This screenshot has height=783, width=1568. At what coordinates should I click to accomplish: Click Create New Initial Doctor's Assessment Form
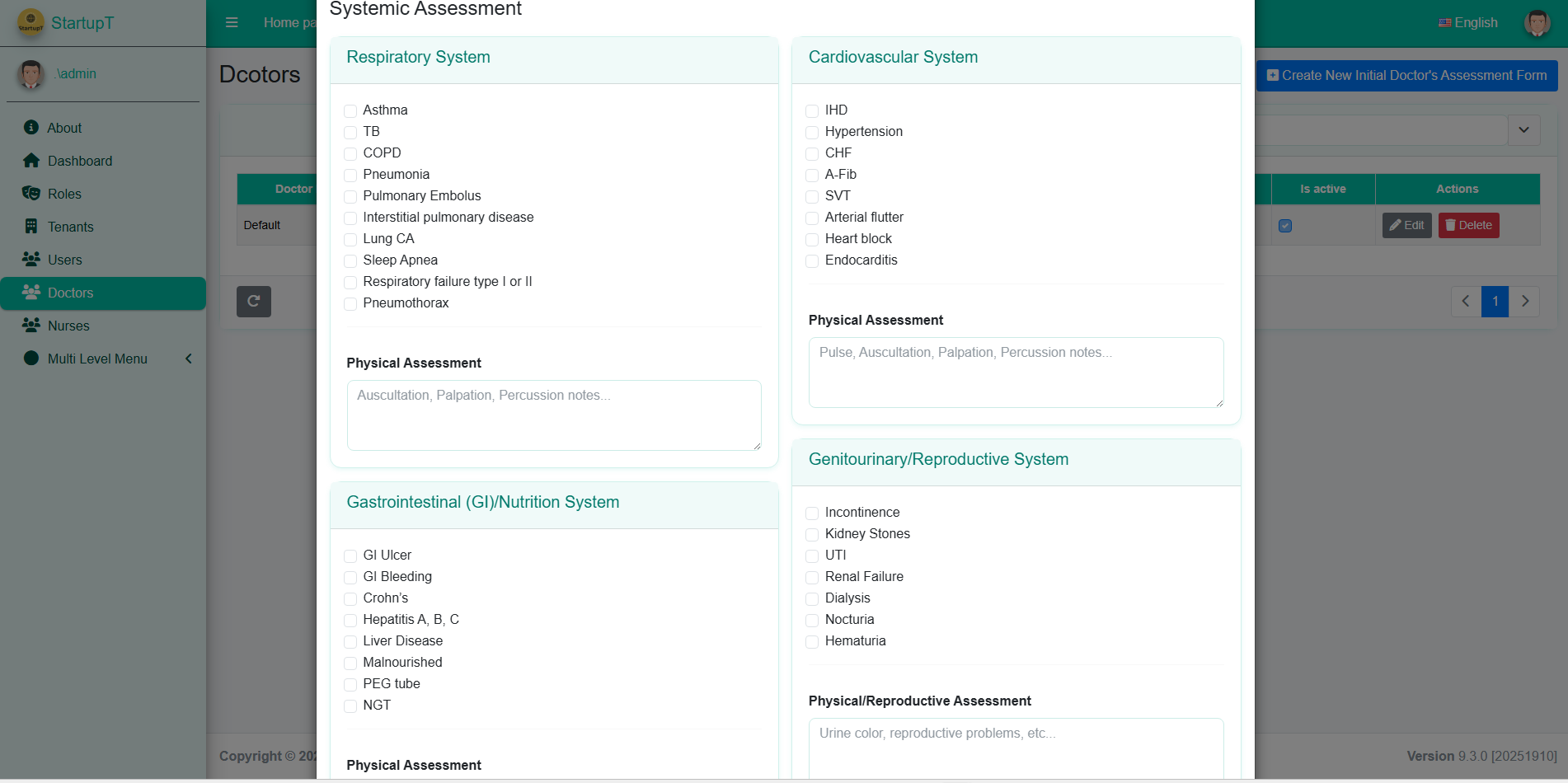click(1406, 75)
